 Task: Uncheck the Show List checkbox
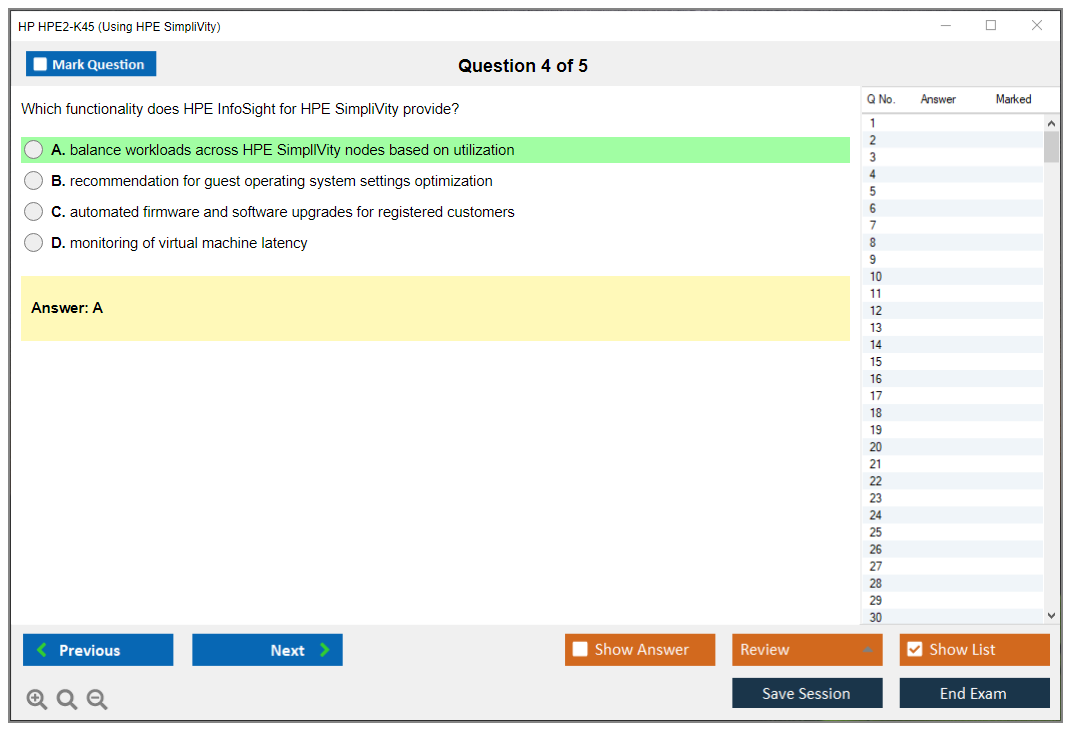tap(914, 650)
